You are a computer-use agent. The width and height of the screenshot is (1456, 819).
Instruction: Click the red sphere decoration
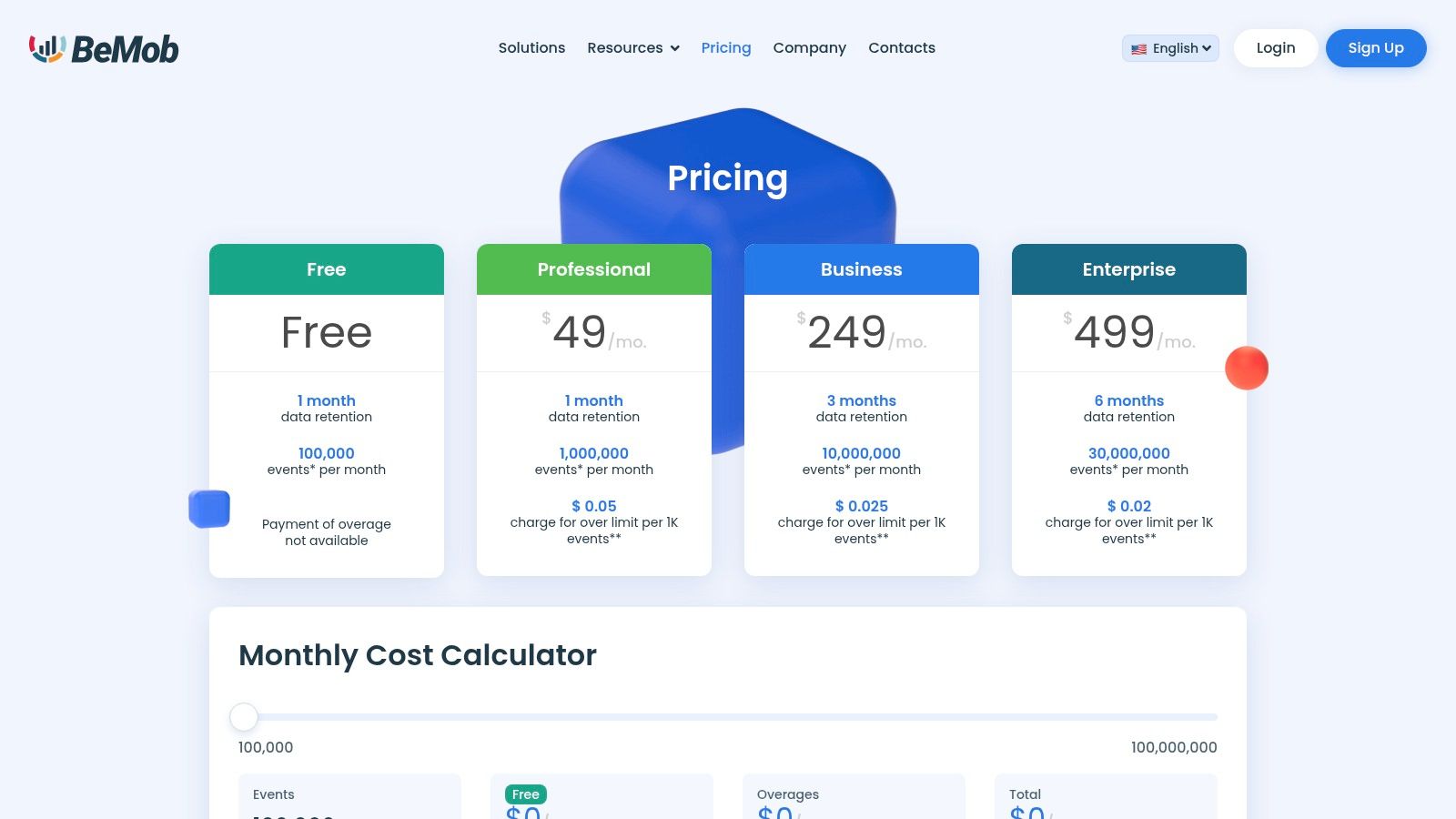pos(1247,368)
